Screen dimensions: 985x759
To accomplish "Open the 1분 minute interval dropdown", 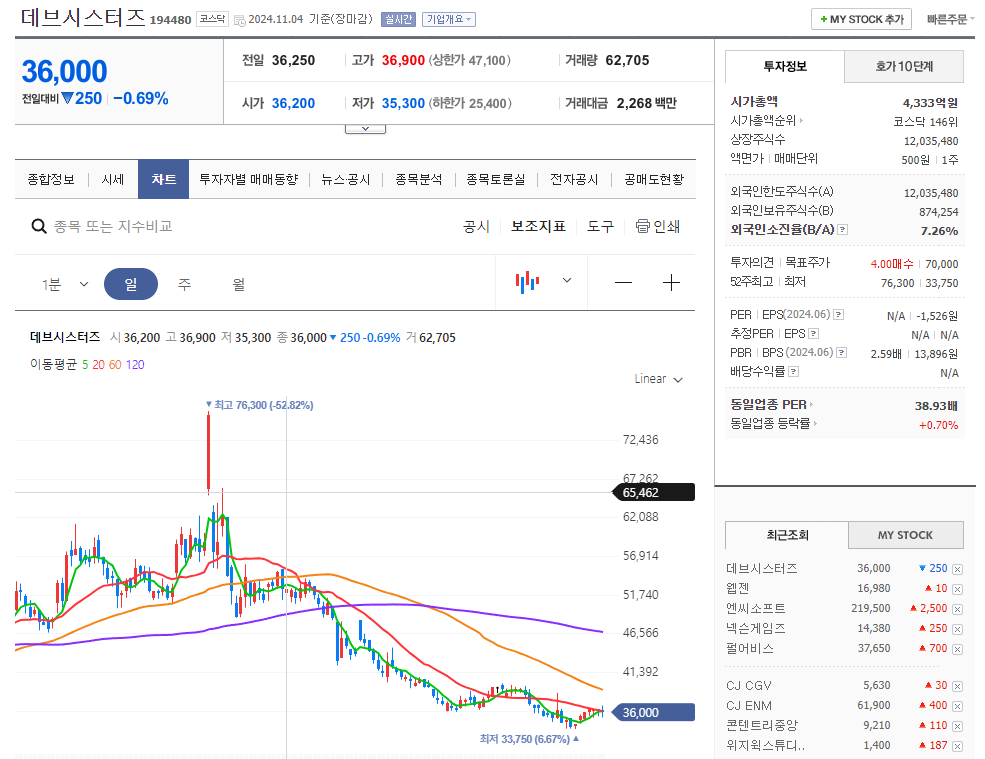I will click(x=65, y=285).
